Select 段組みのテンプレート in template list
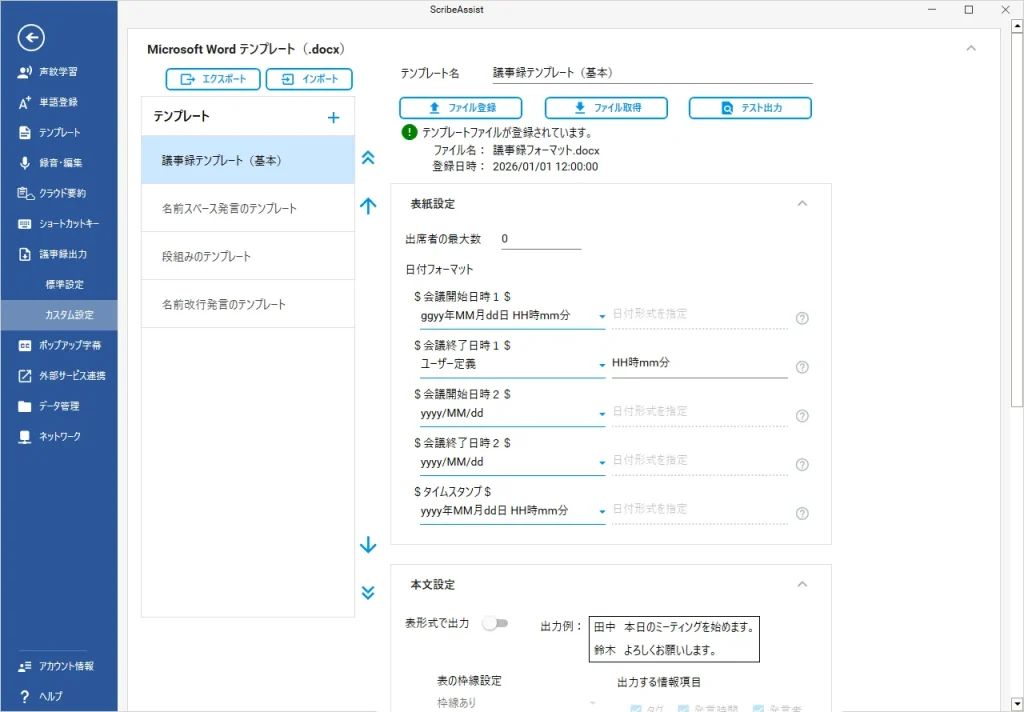Screen dimensions: 1024x712 pos(206,256)
